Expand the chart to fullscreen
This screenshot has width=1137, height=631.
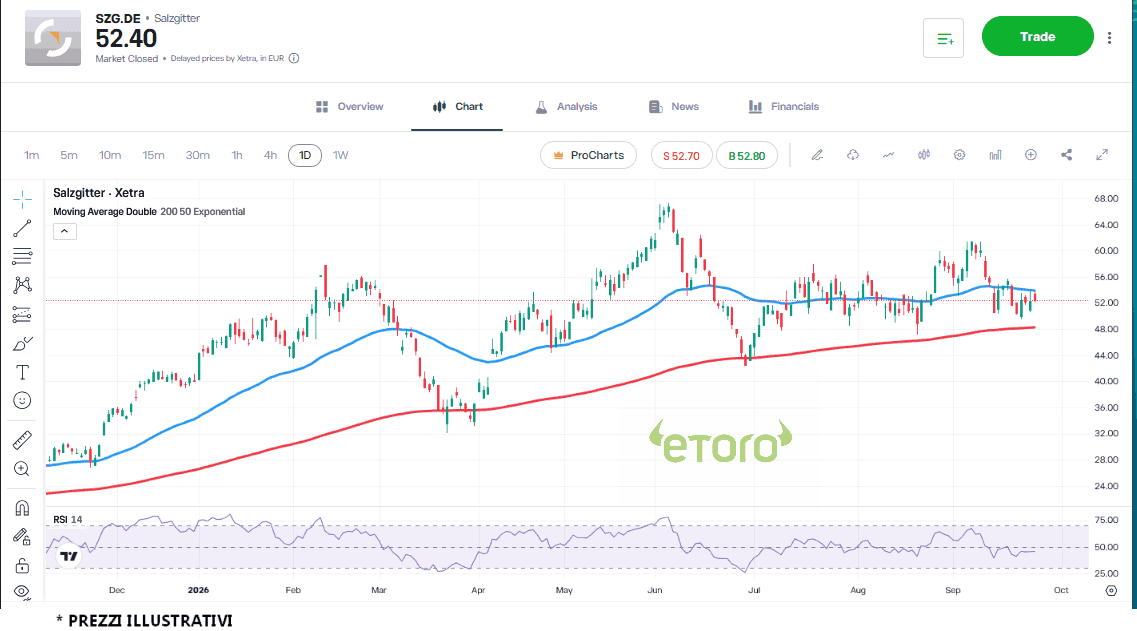click(x=1101, y=154)
